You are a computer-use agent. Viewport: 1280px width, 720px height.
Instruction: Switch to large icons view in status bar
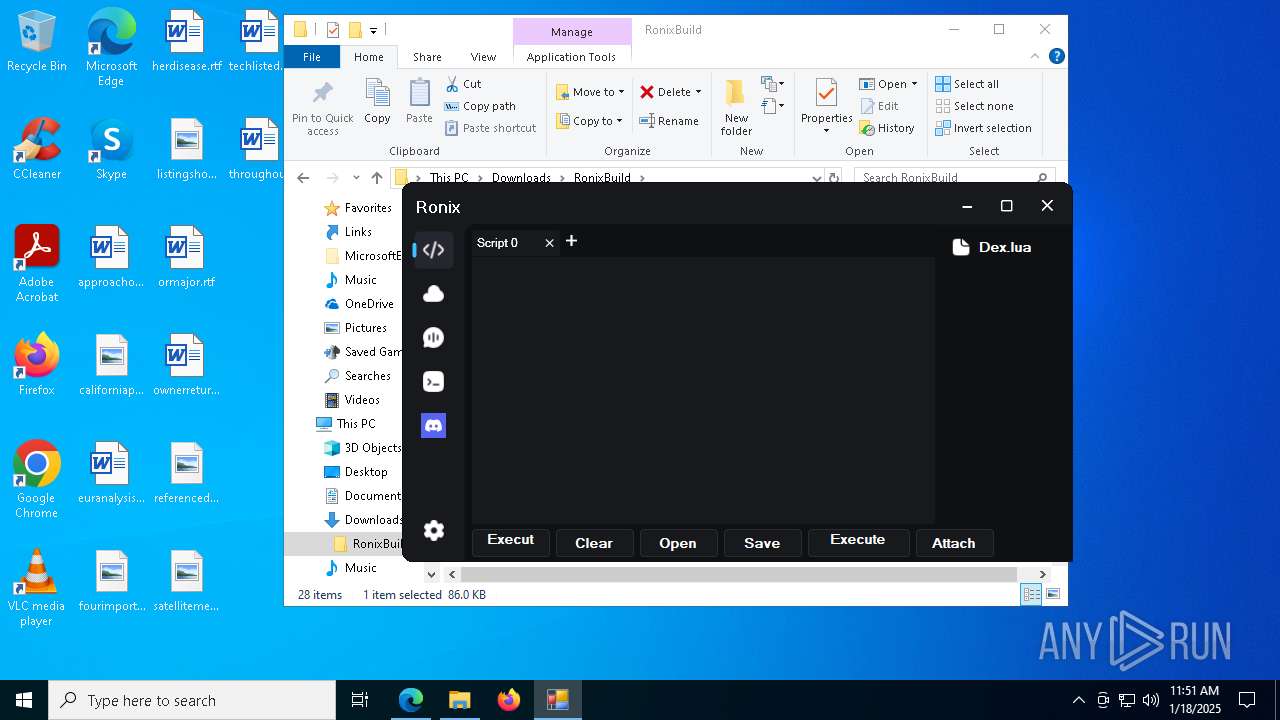[1052, 595]
